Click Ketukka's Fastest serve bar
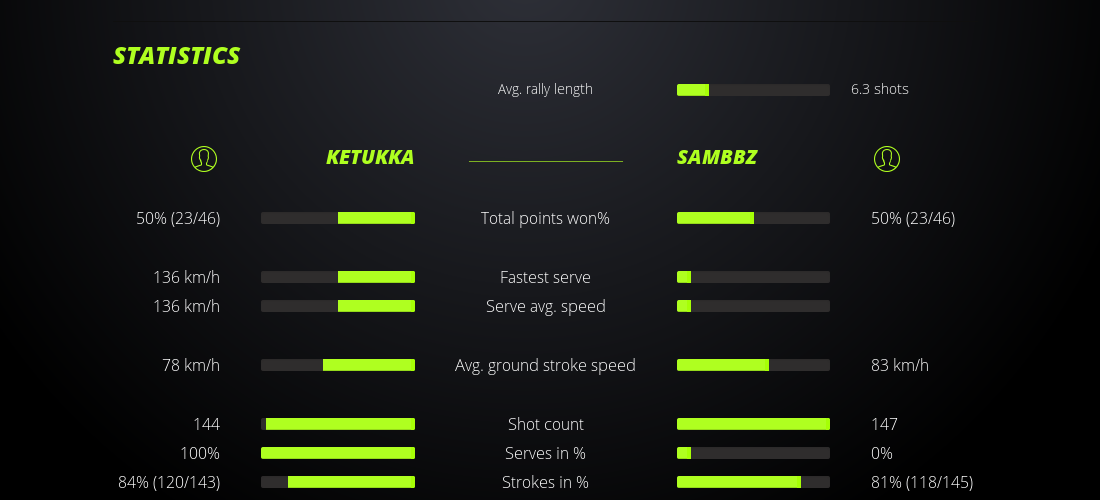This screenshot has width=1100, height=500. tap(338, 277)
